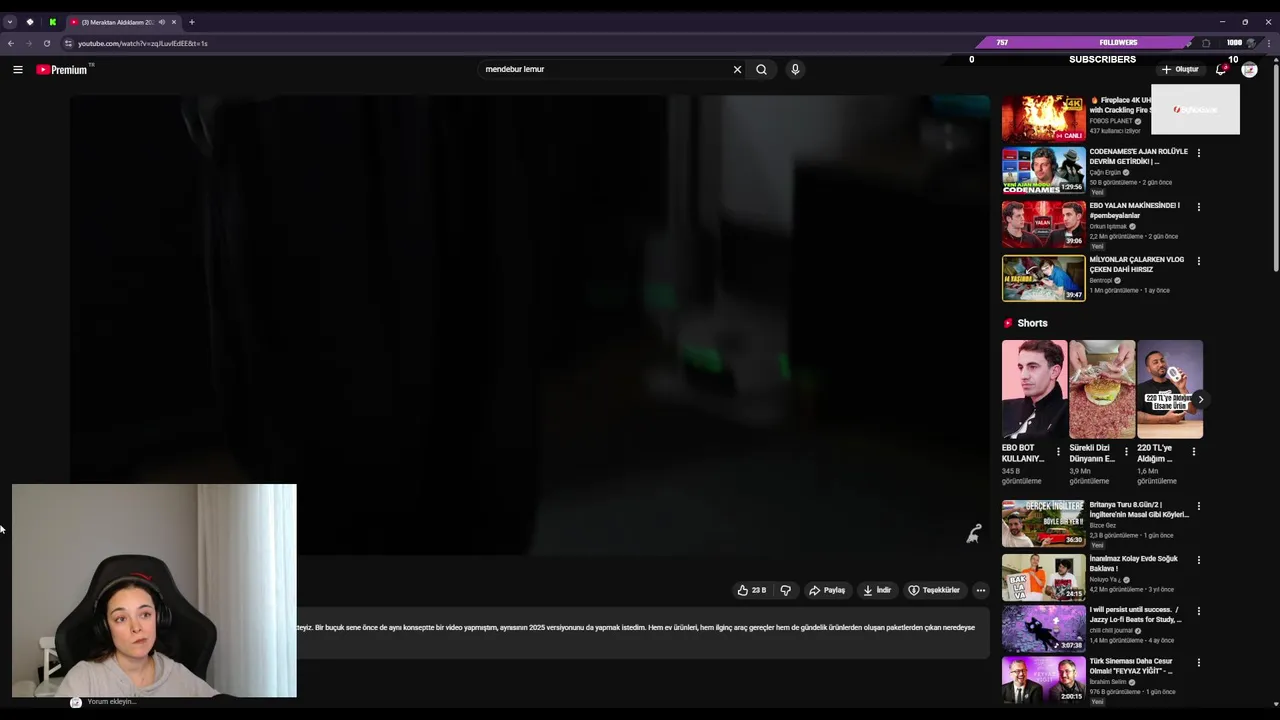
Task: Open the tab search dropdown arrow
Action: point(9,22)
